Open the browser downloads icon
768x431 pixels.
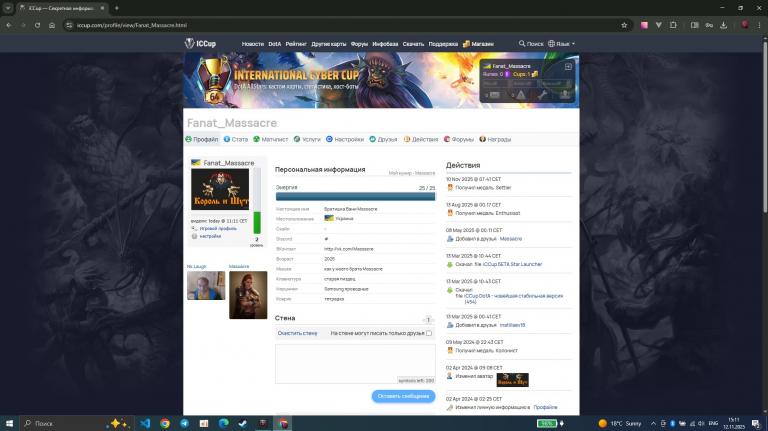[x=723, y=25]
